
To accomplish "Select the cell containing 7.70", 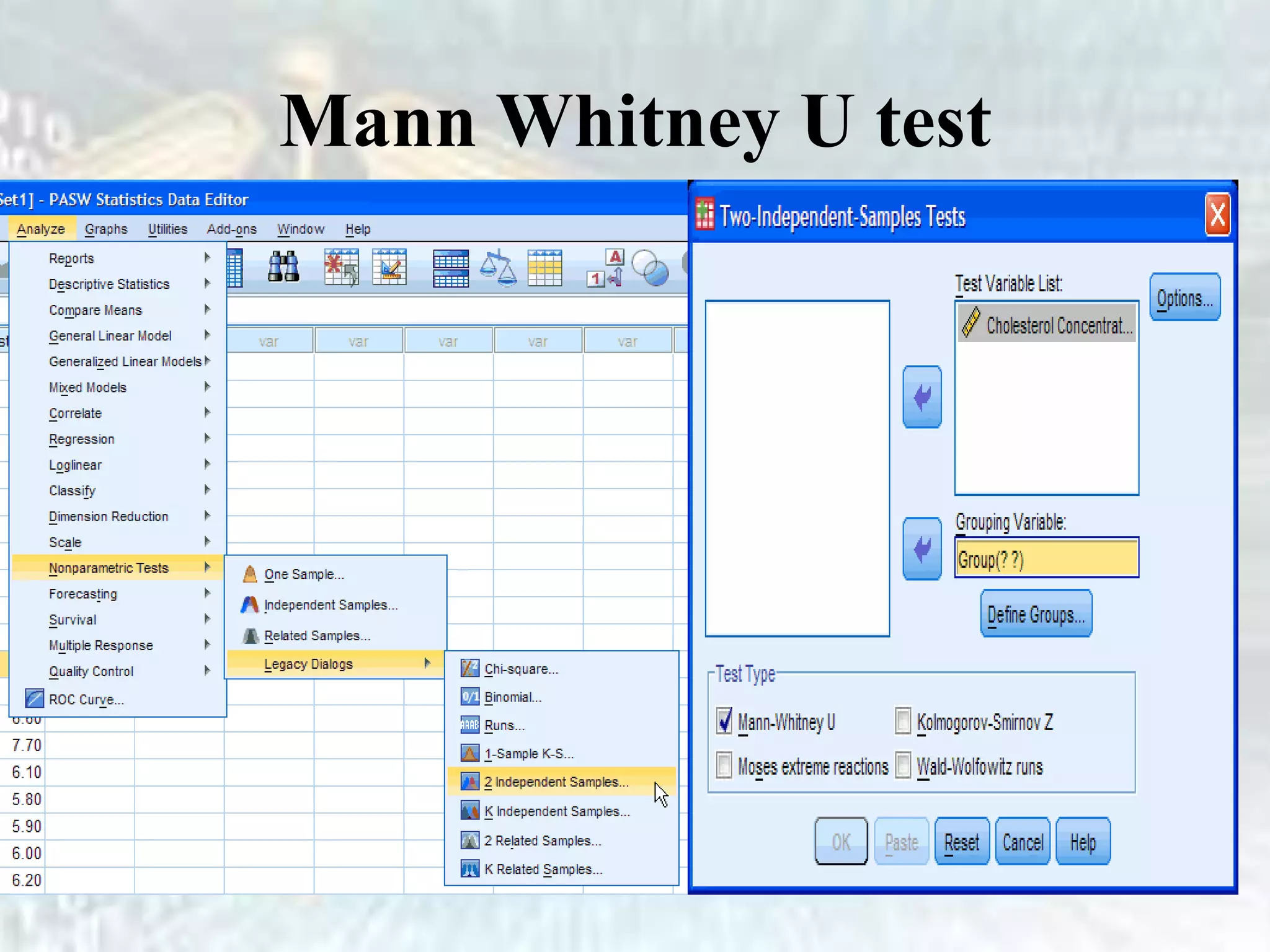I will [x=22, y=745].
